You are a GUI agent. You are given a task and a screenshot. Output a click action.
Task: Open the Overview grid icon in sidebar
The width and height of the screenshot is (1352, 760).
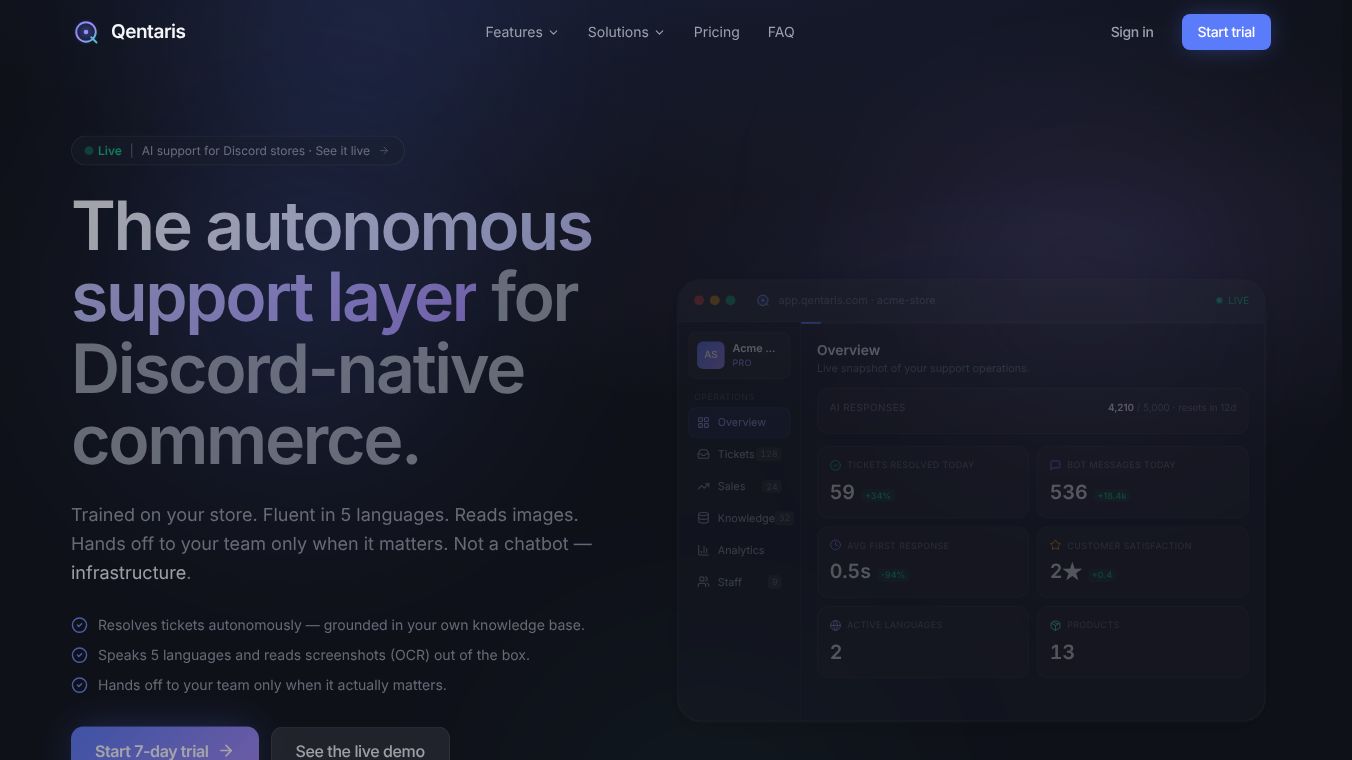point(703,422)
